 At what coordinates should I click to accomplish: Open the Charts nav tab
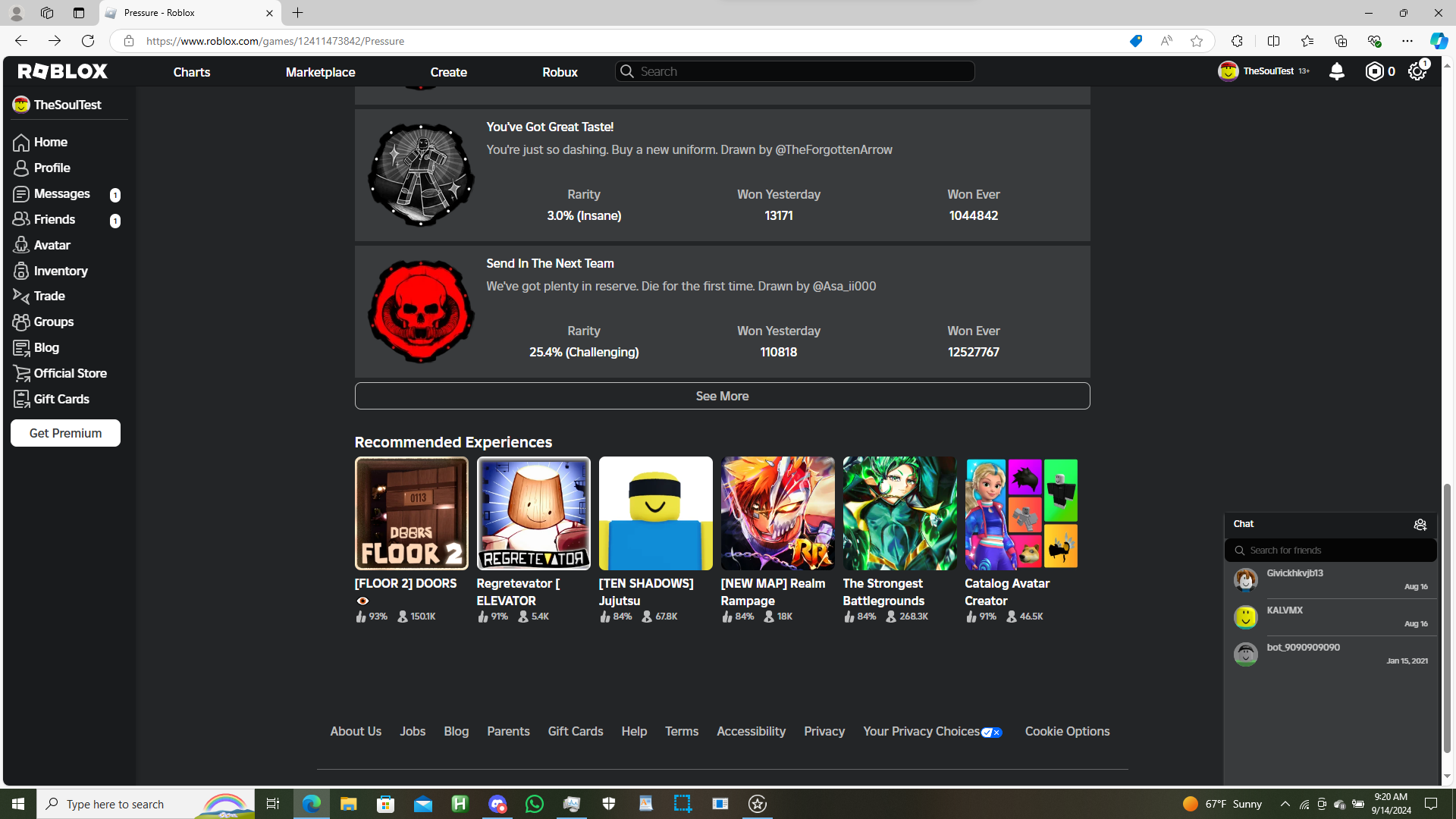coord(191,72)
